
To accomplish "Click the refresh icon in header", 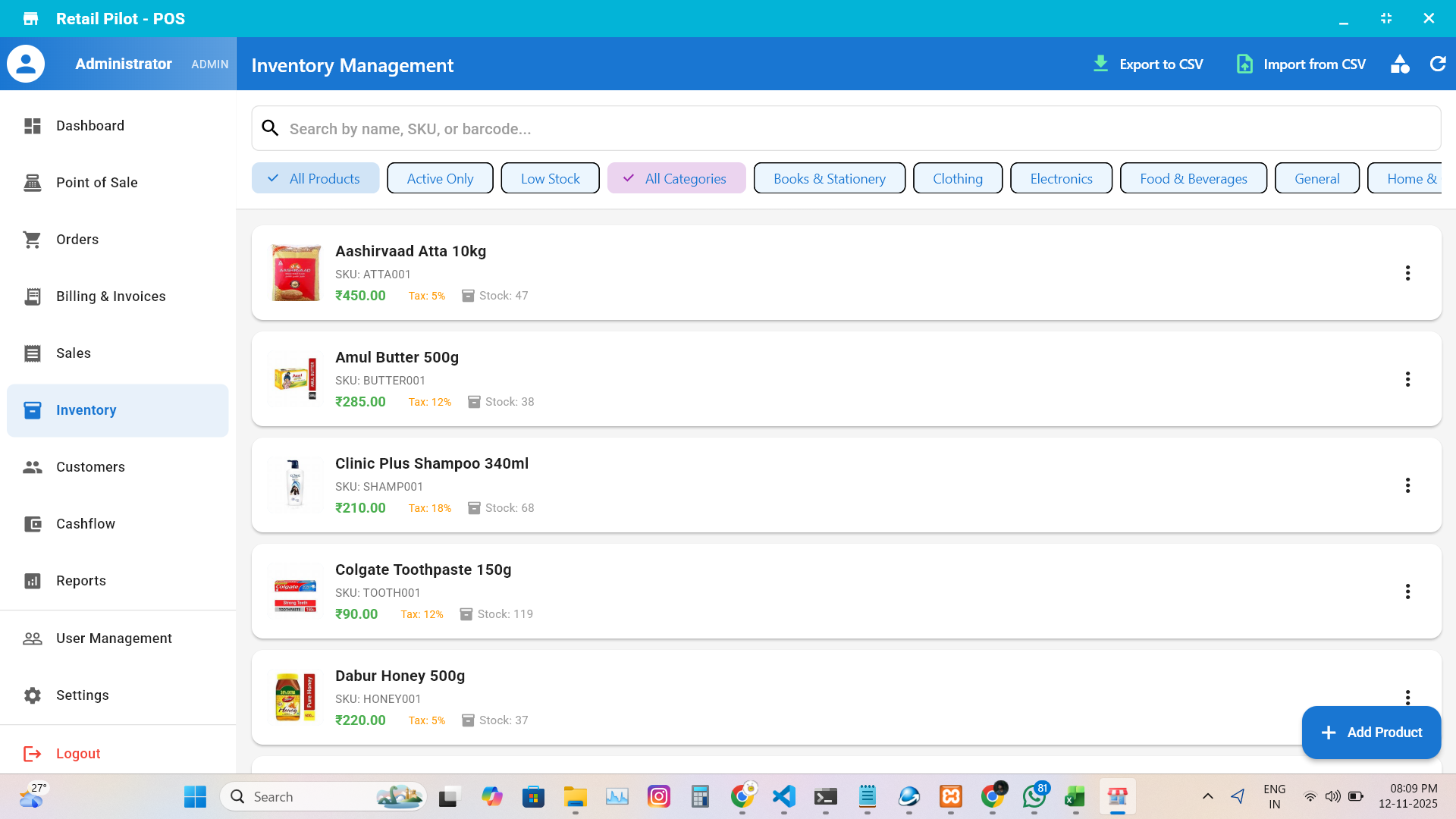I will (x=1437, y=64).
